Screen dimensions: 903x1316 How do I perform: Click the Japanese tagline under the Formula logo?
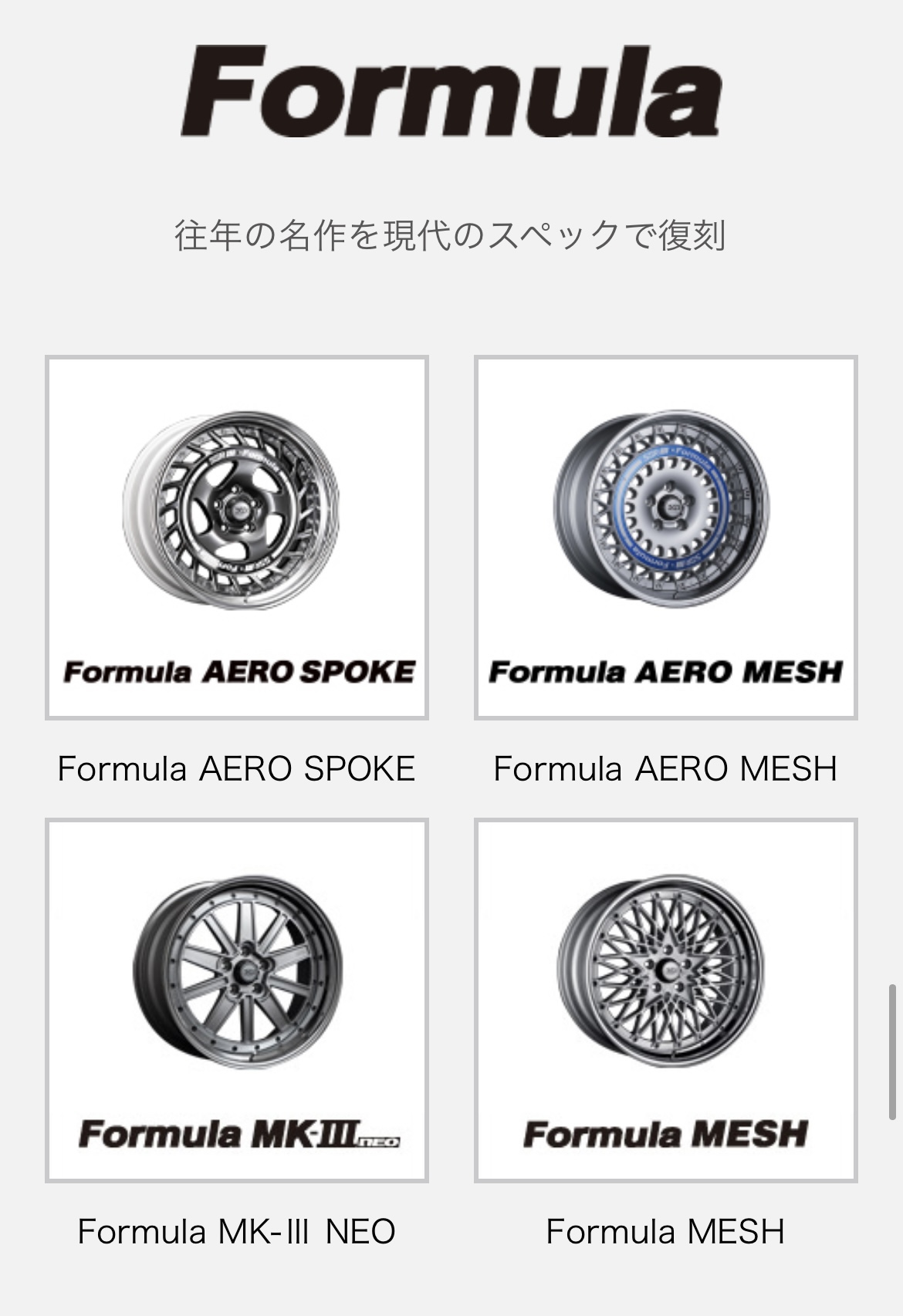451,235
